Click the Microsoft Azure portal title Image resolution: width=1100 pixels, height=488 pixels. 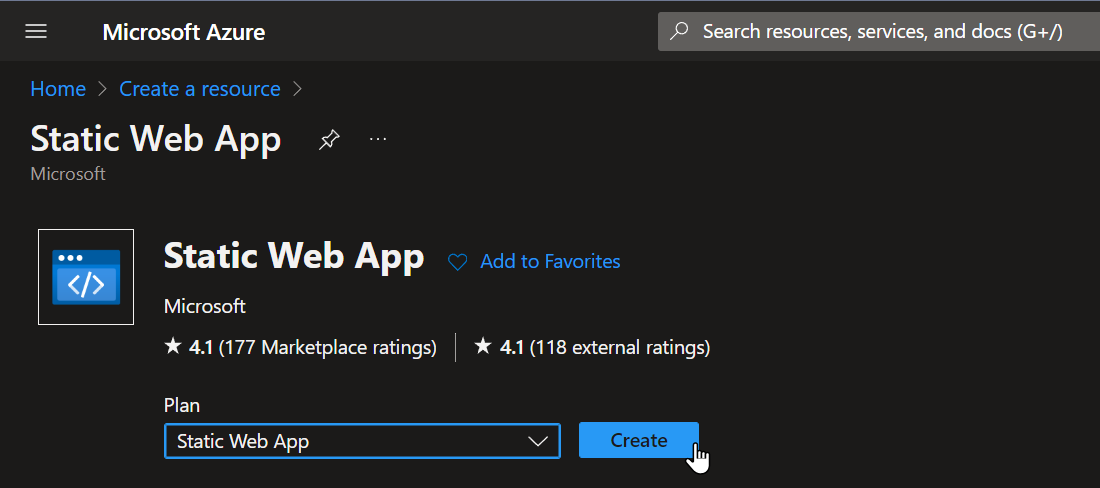click(184, 32)
